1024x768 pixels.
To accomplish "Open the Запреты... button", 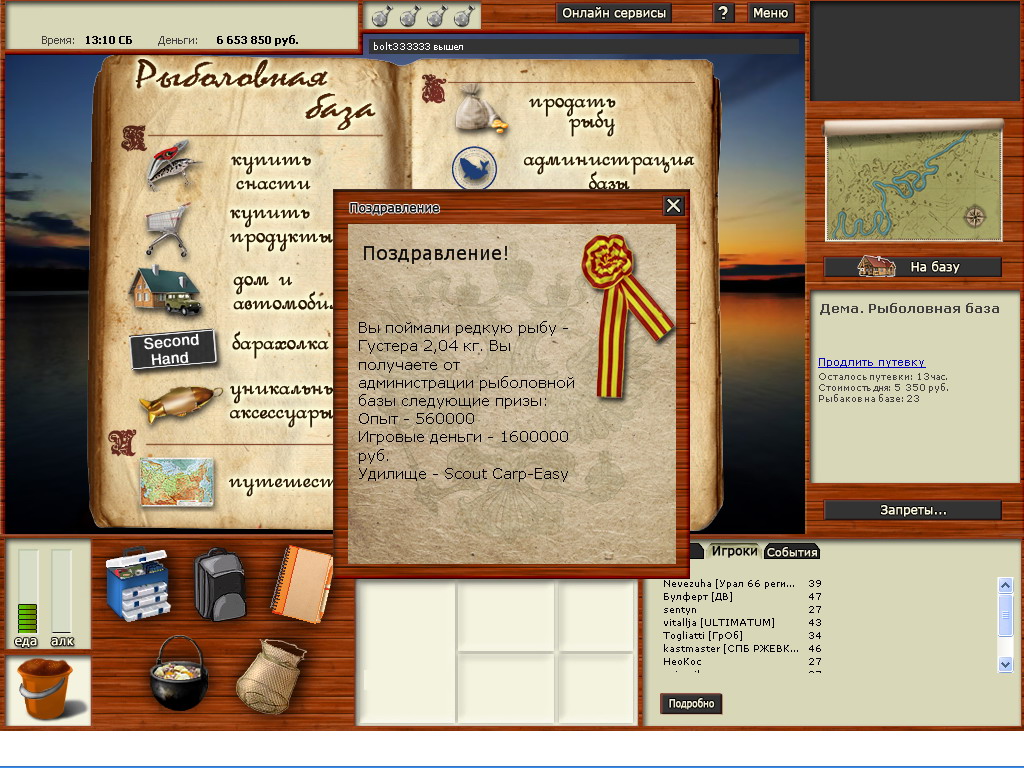I will click(x=912, y=510).
